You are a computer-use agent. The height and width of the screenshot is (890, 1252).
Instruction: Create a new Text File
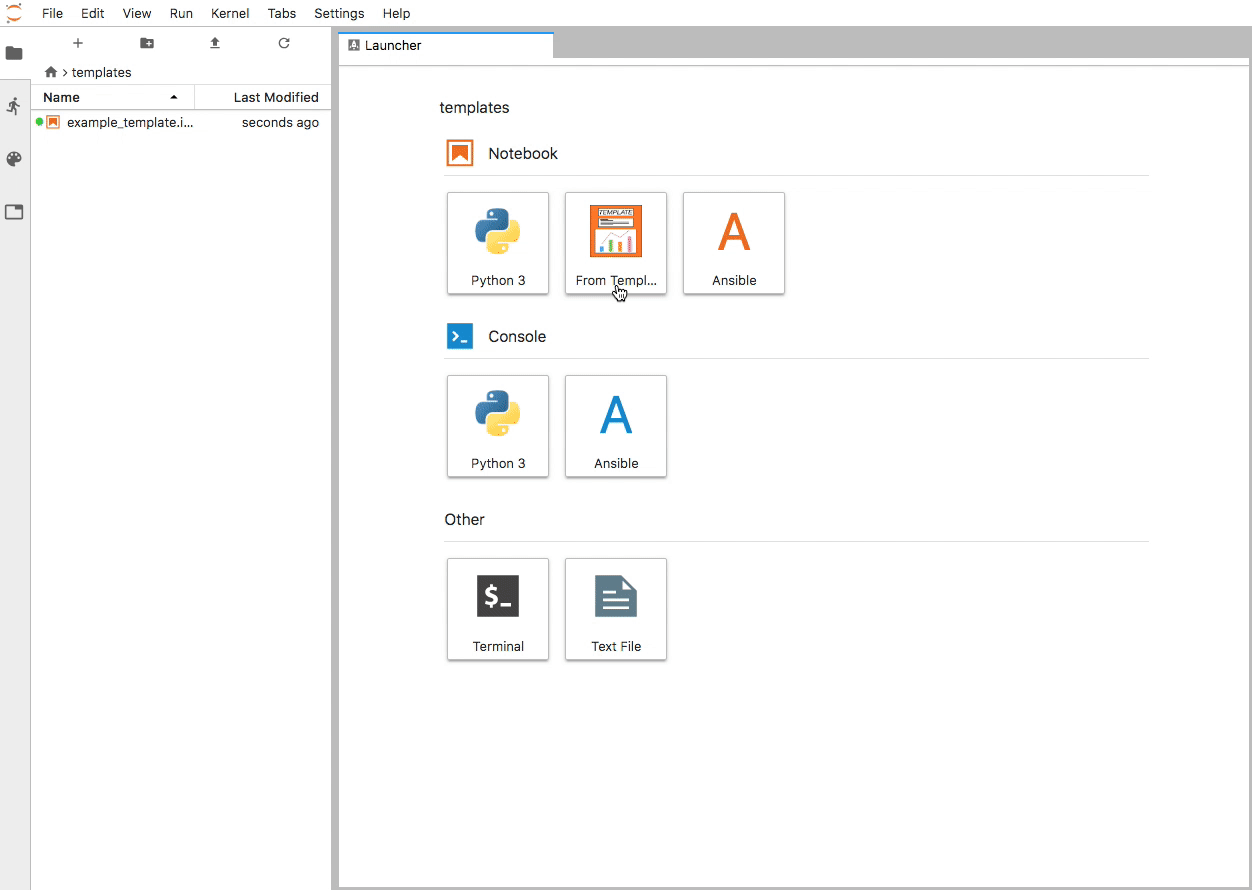click(615, 609)
